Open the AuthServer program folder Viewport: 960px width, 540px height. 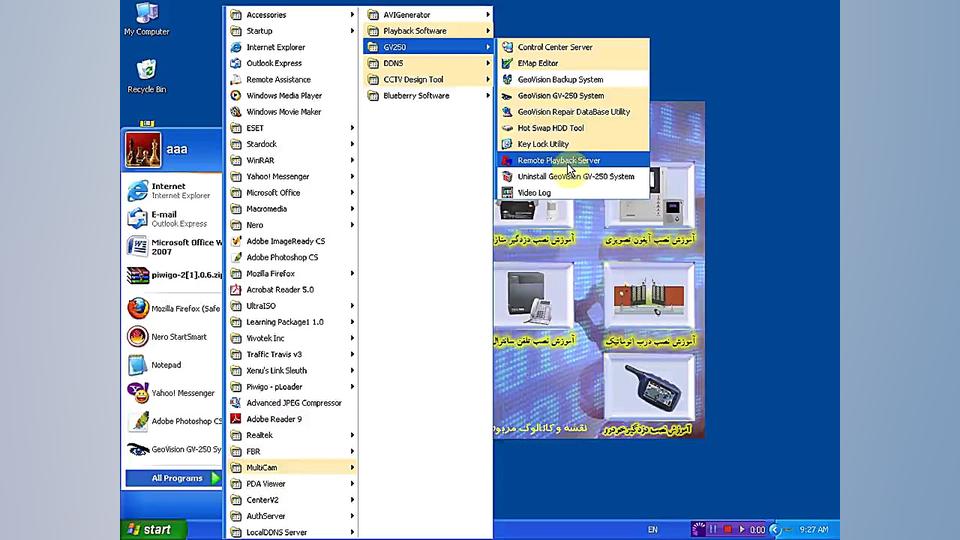[291, 516]
